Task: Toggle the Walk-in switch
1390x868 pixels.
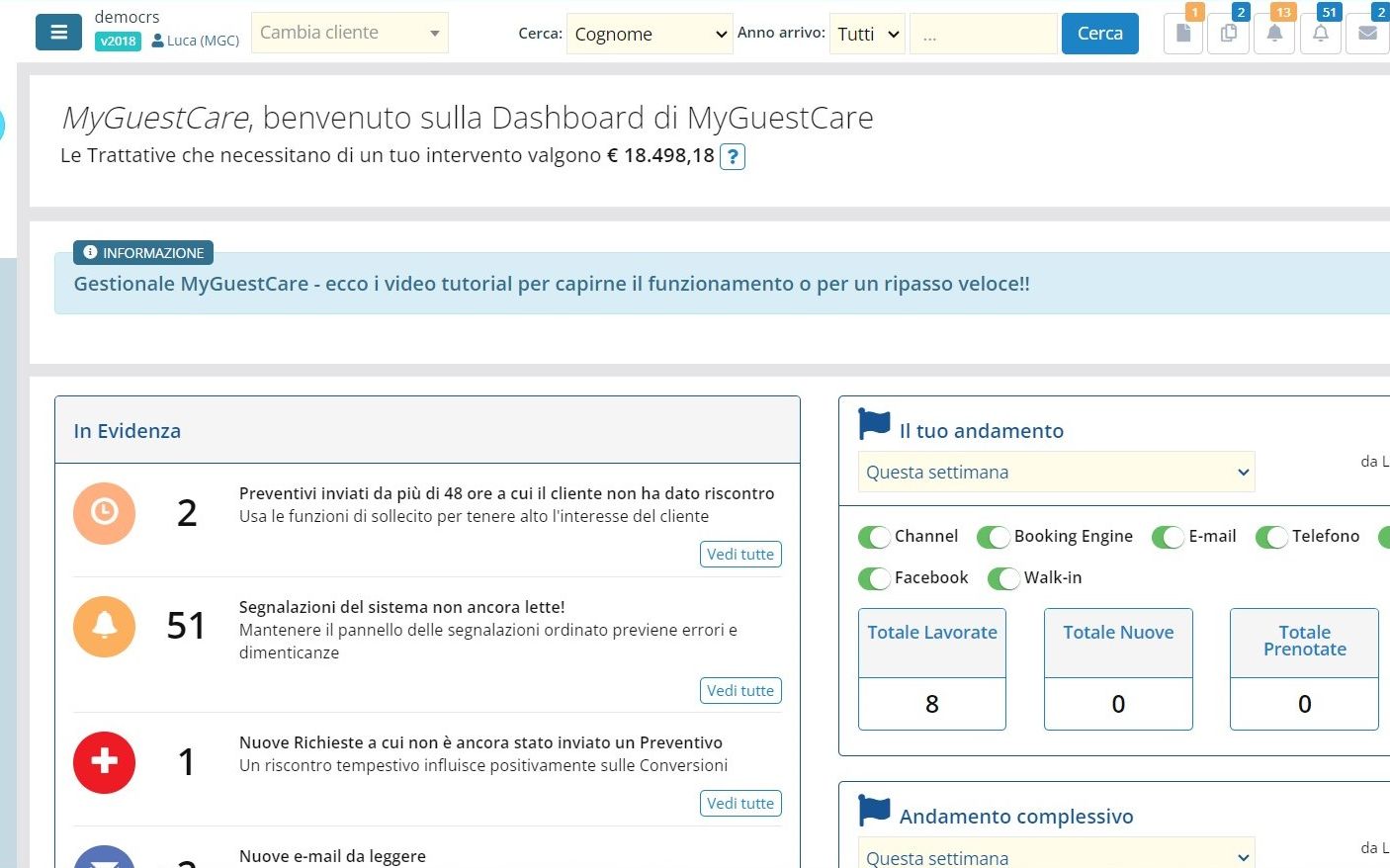Action: point(1003,578)
